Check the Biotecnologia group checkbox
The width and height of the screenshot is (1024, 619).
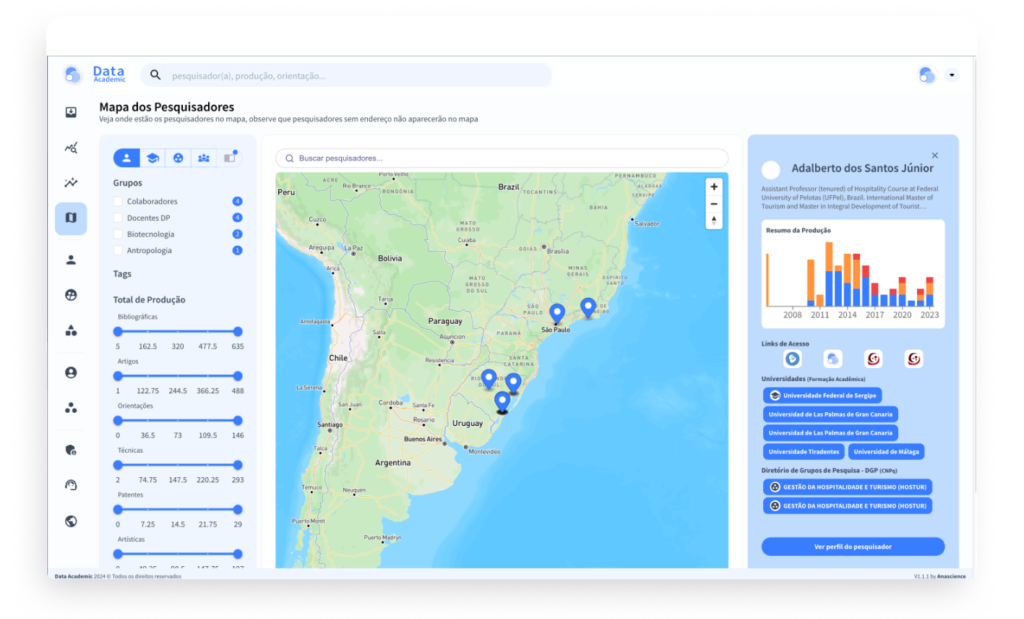[118, 234]
